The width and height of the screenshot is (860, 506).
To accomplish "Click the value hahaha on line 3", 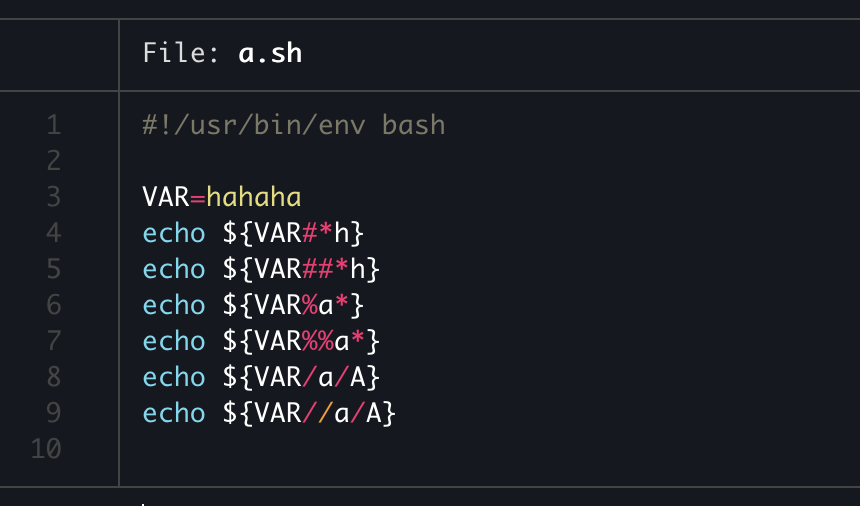I will (253, 197).
